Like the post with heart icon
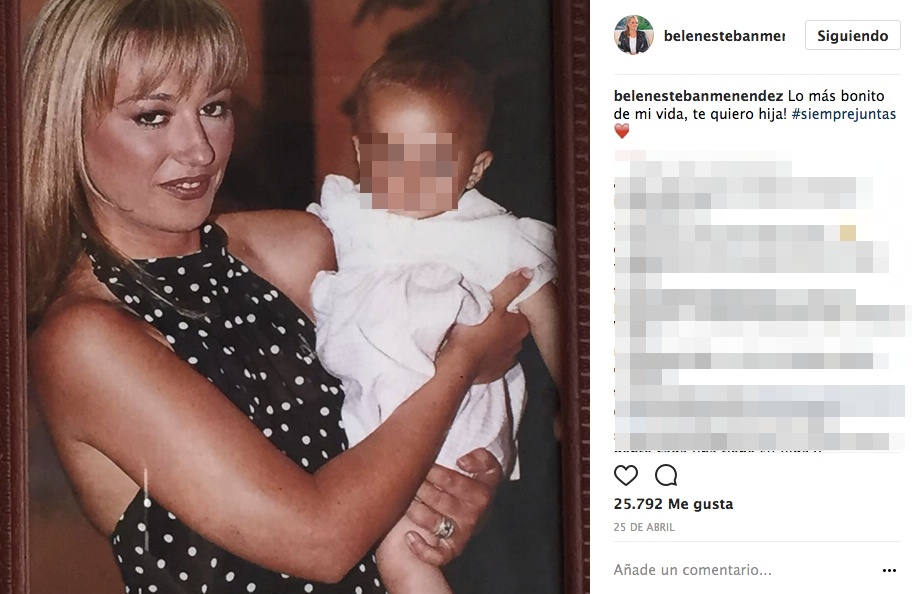 coord(626,475)
